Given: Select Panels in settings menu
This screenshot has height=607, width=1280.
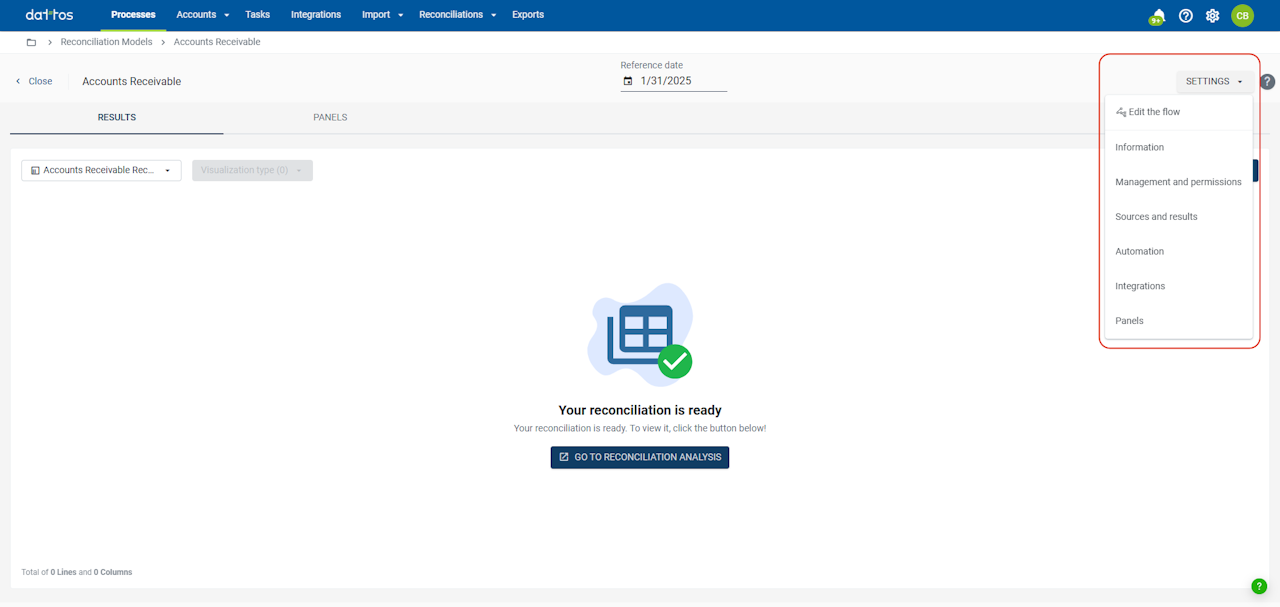Looking at the screenshot, I should click(1178, 321).
